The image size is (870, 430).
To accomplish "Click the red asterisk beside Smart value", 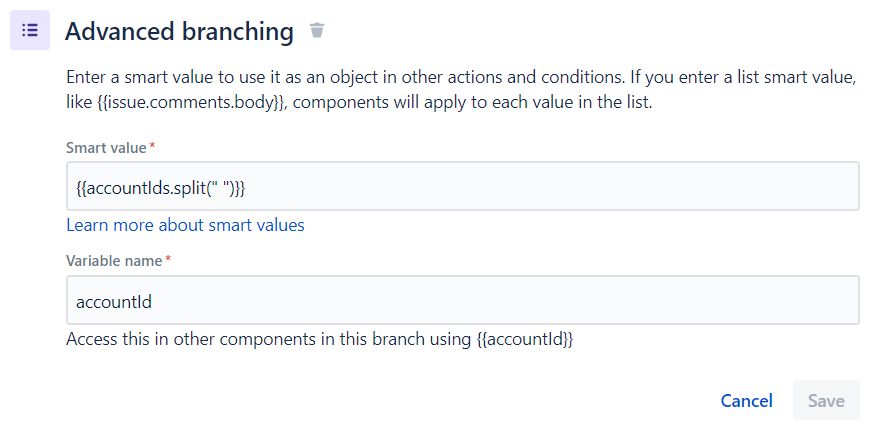I will point(152,147).
